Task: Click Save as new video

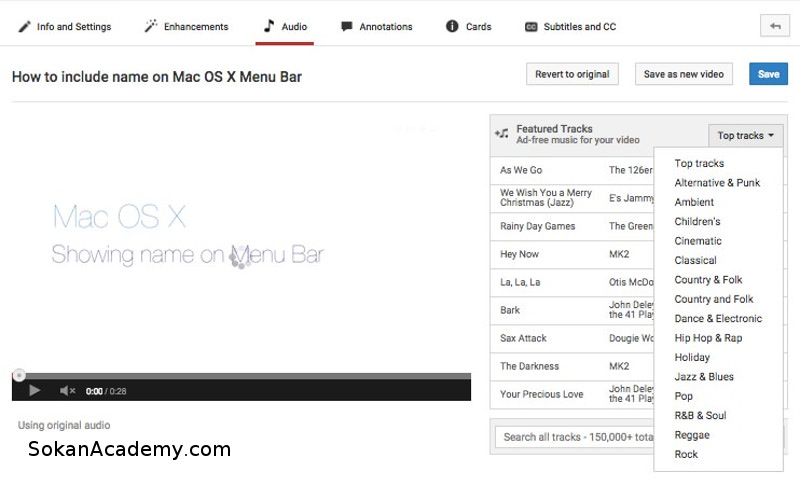Action: (x=684, y=74)
